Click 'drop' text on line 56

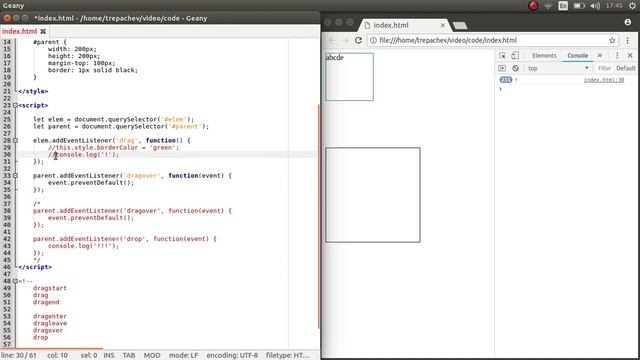point(40,338)
